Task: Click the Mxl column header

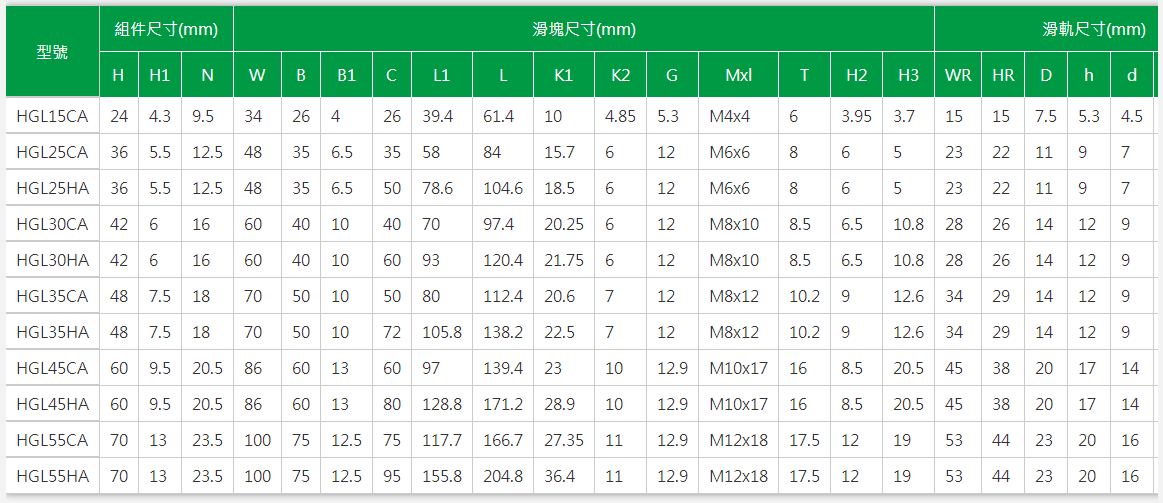Action: [738, 75]
